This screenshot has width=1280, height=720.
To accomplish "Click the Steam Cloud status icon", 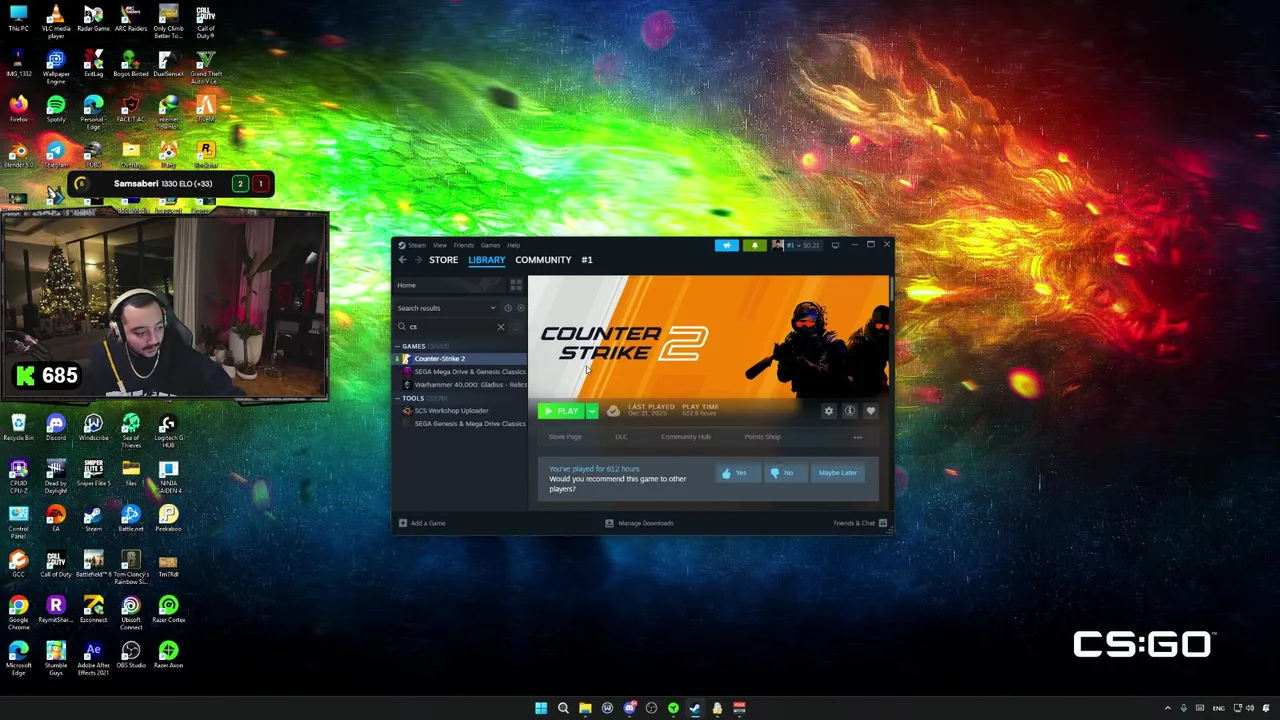I will [x=613, y=411].
